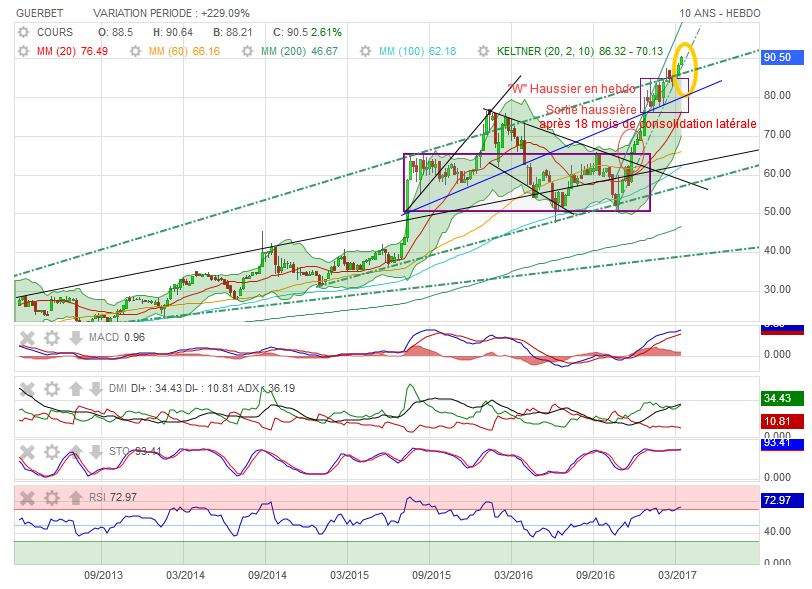Click the red 10.81 DI- value tag
This screenshot has height=589, width=812.
782,421
